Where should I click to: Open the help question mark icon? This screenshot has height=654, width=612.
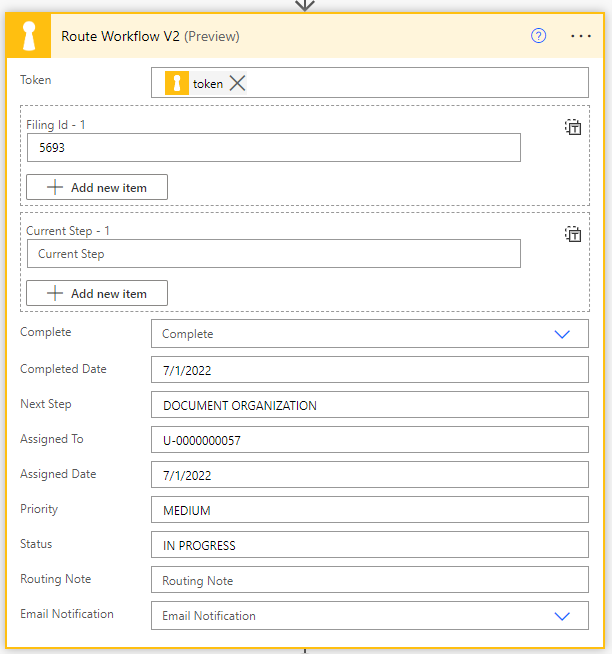click(539, 36)
